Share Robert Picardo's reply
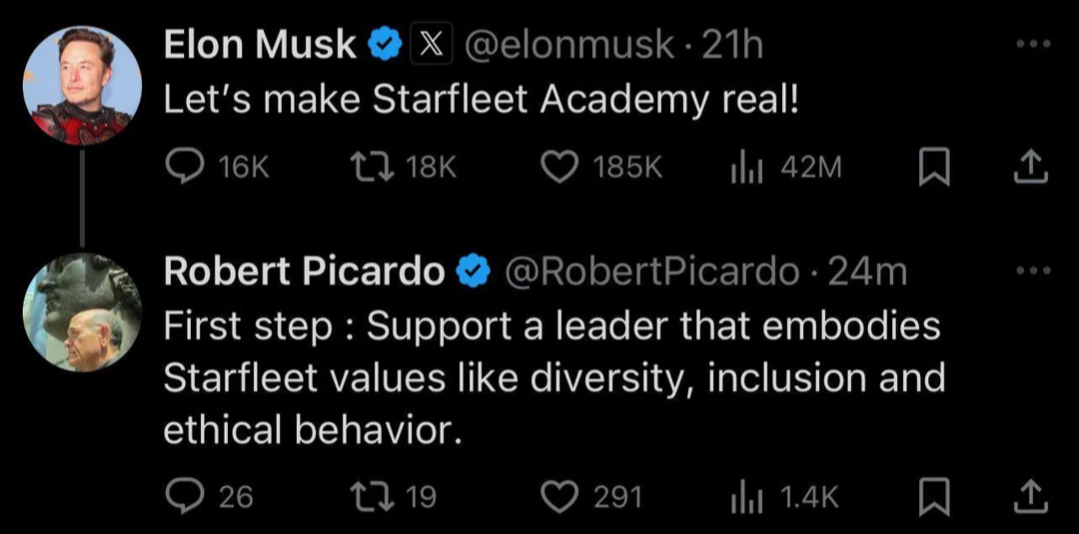Viewport: 1079px width, 534px height. click(1030, 498)
